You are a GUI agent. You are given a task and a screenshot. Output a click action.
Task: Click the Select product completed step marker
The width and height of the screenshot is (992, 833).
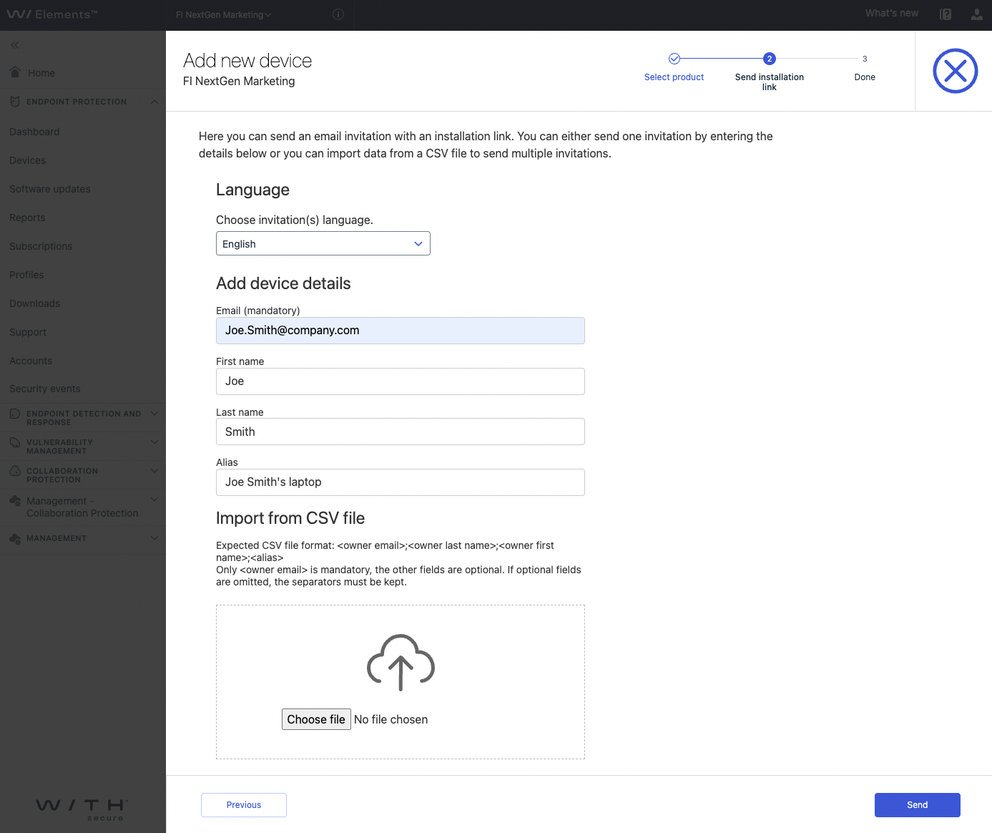click(x=673, y=58)
